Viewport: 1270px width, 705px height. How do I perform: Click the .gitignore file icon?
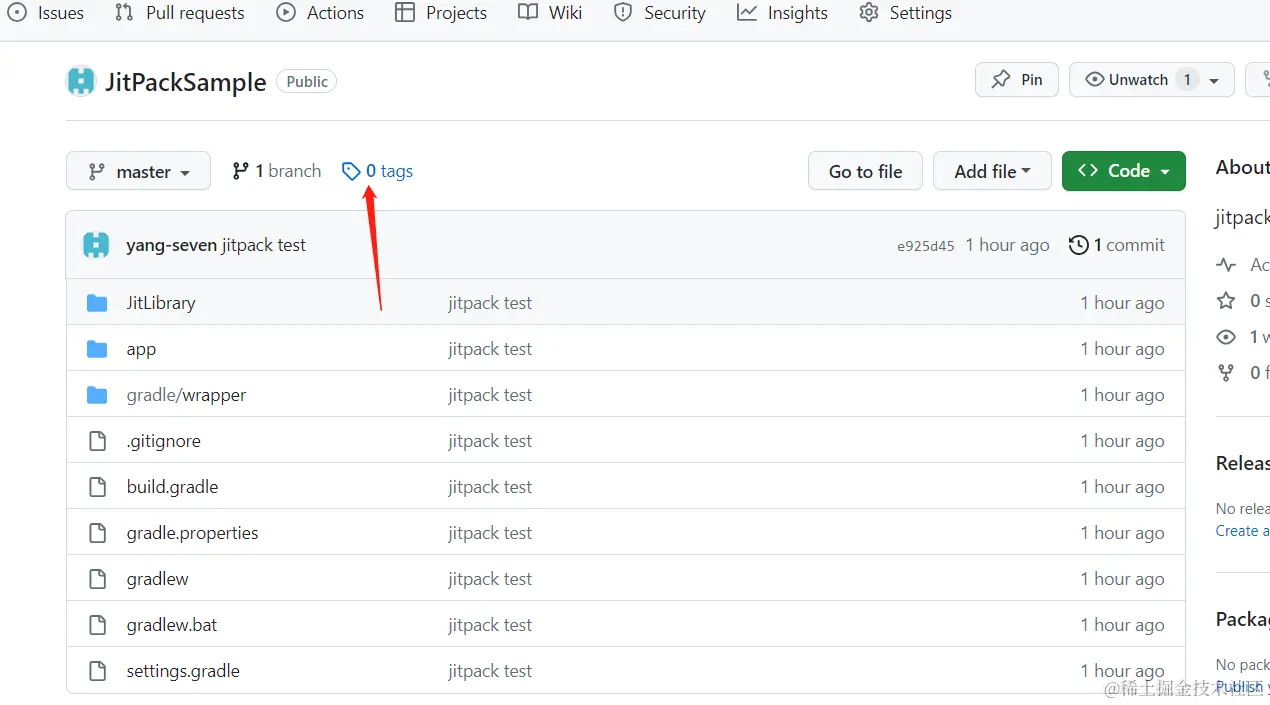[97, 441]
